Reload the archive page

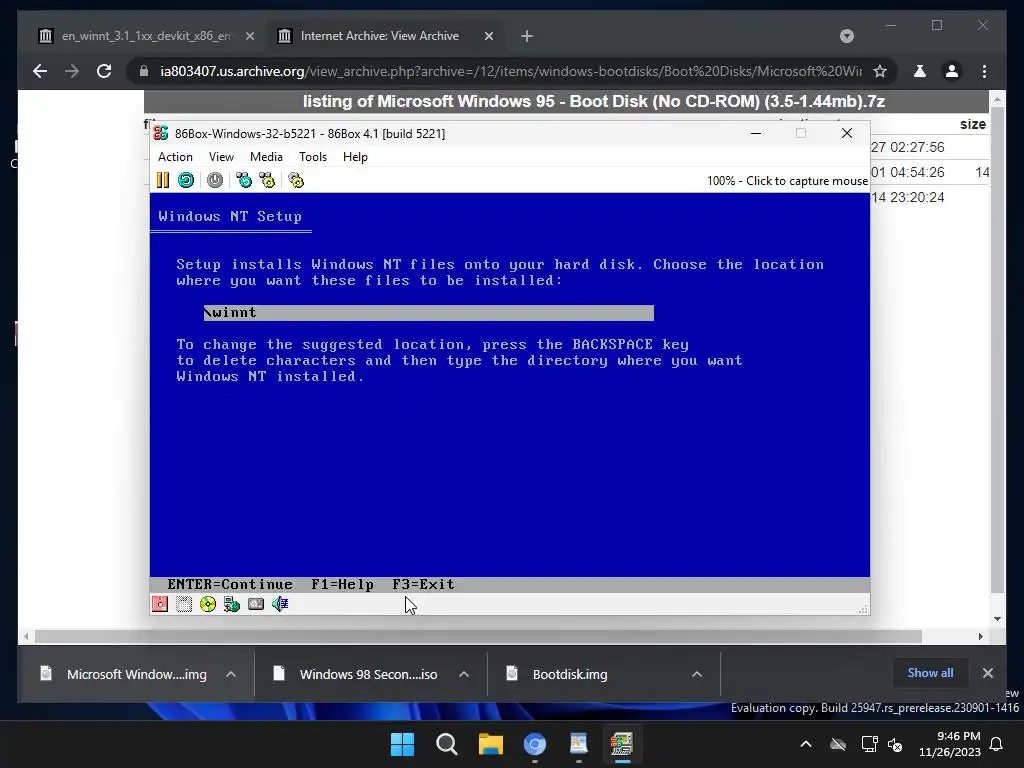pos(104,71)
